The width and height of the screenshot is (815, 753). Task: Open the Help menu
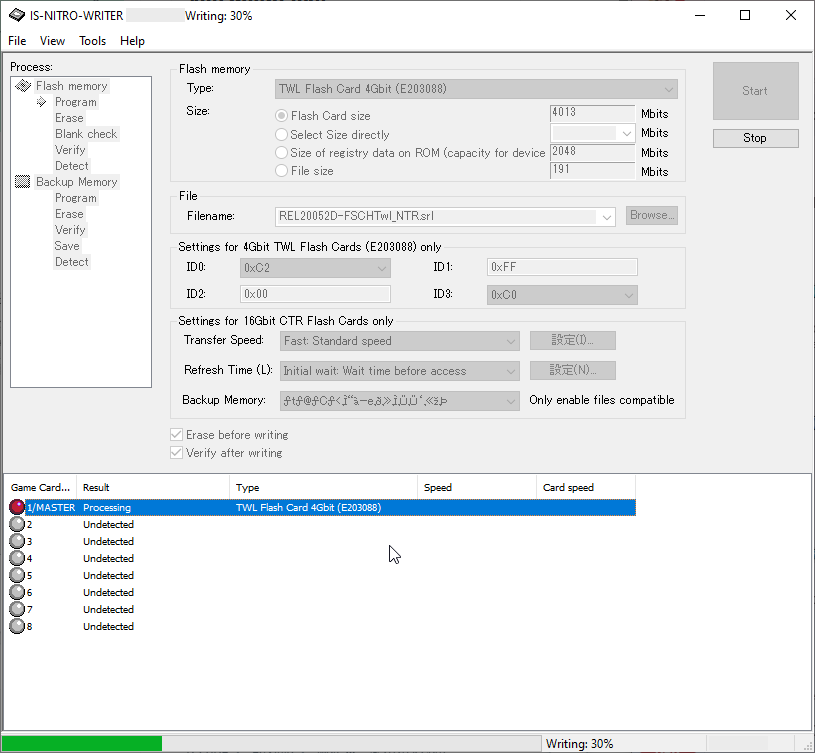[133, 41]
